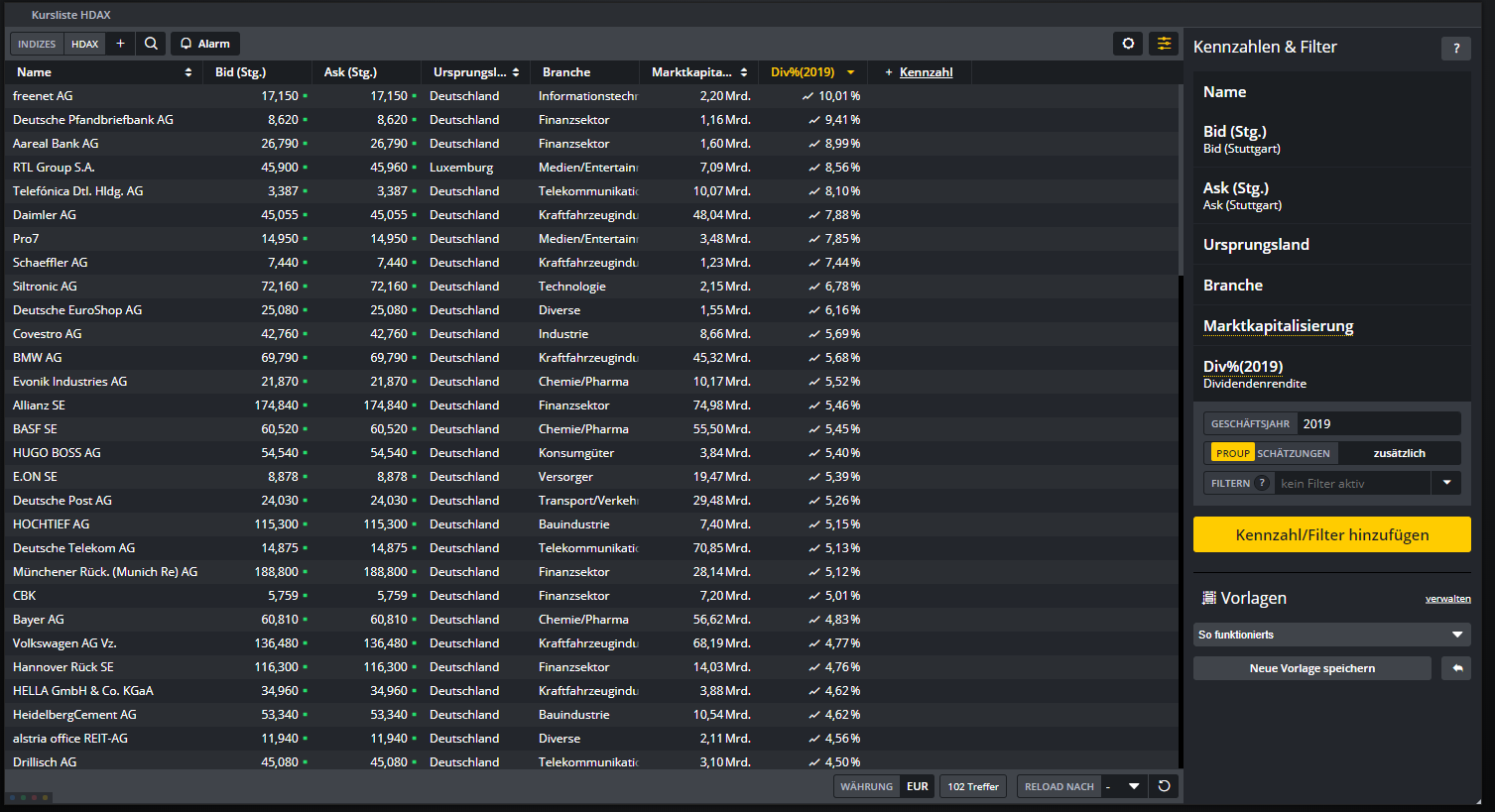Click the '74,98 Mrd.' market cap cell
Image resolution: width=1495 pixels, height=812 pixels.
pyautogui.click(x=721, y=406)
